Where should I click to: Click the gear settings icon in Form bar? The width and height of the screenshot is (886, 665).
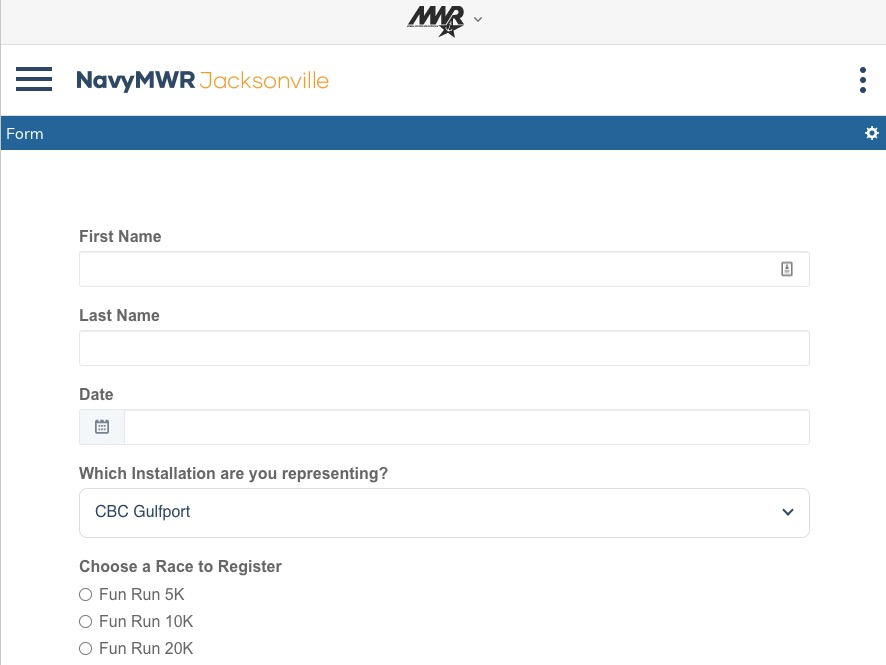871,133
